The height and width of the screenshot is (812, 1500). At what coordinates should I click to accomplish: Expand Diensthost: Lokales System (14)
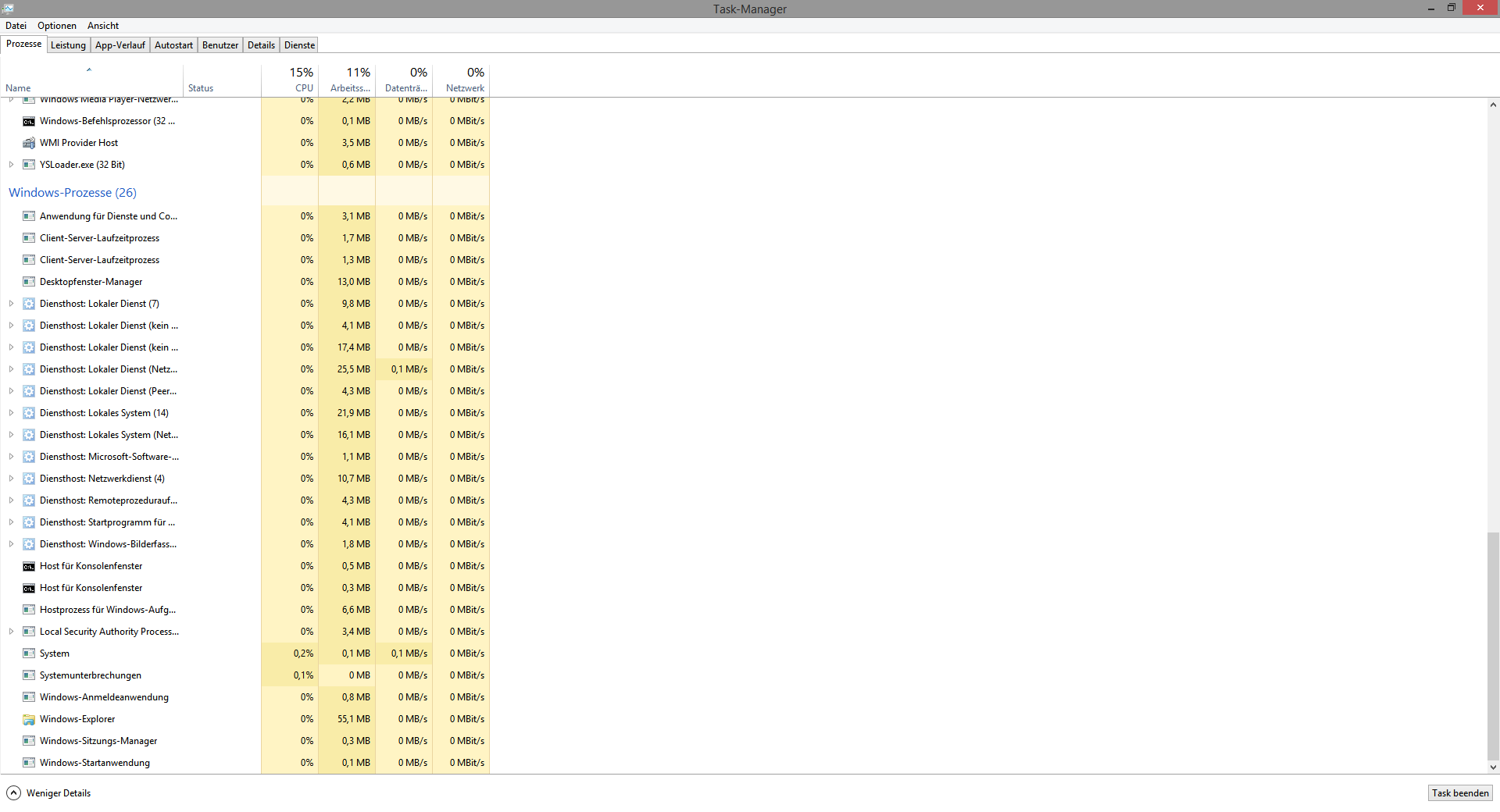pos(11,413)
